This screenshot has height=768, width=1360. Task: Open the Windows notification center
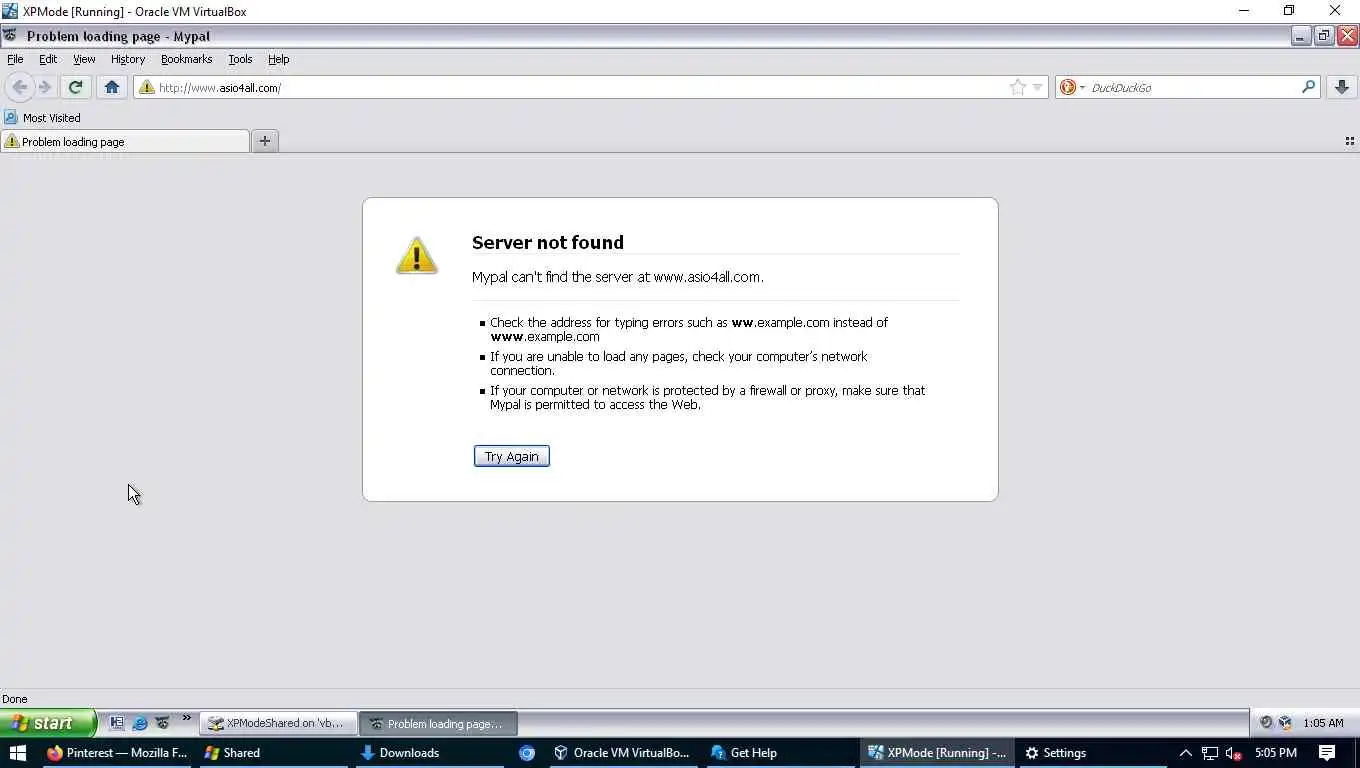[x=1327, y=753]
